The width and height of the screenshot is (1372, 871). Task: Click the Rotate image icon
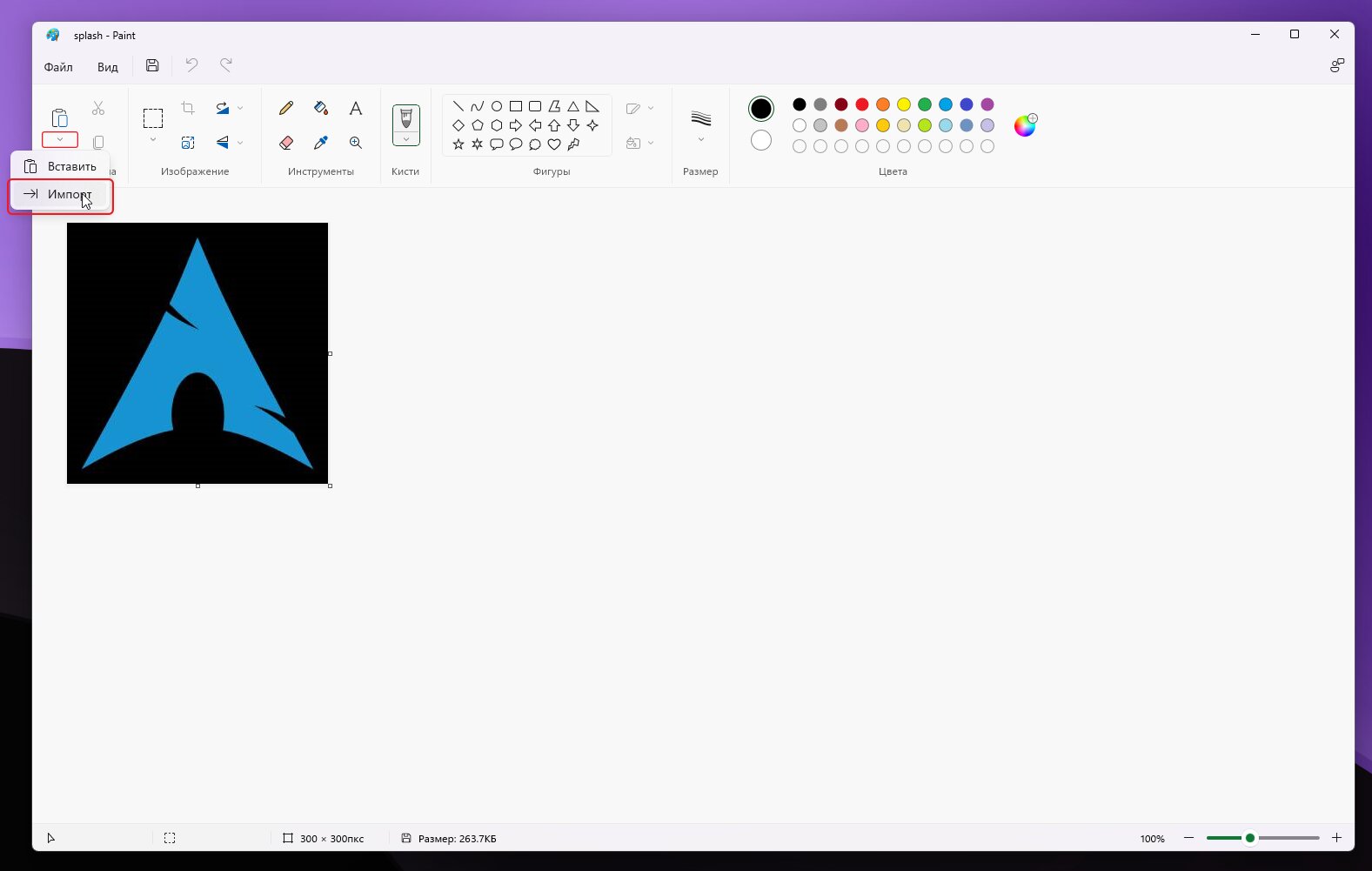pos(223,108)
